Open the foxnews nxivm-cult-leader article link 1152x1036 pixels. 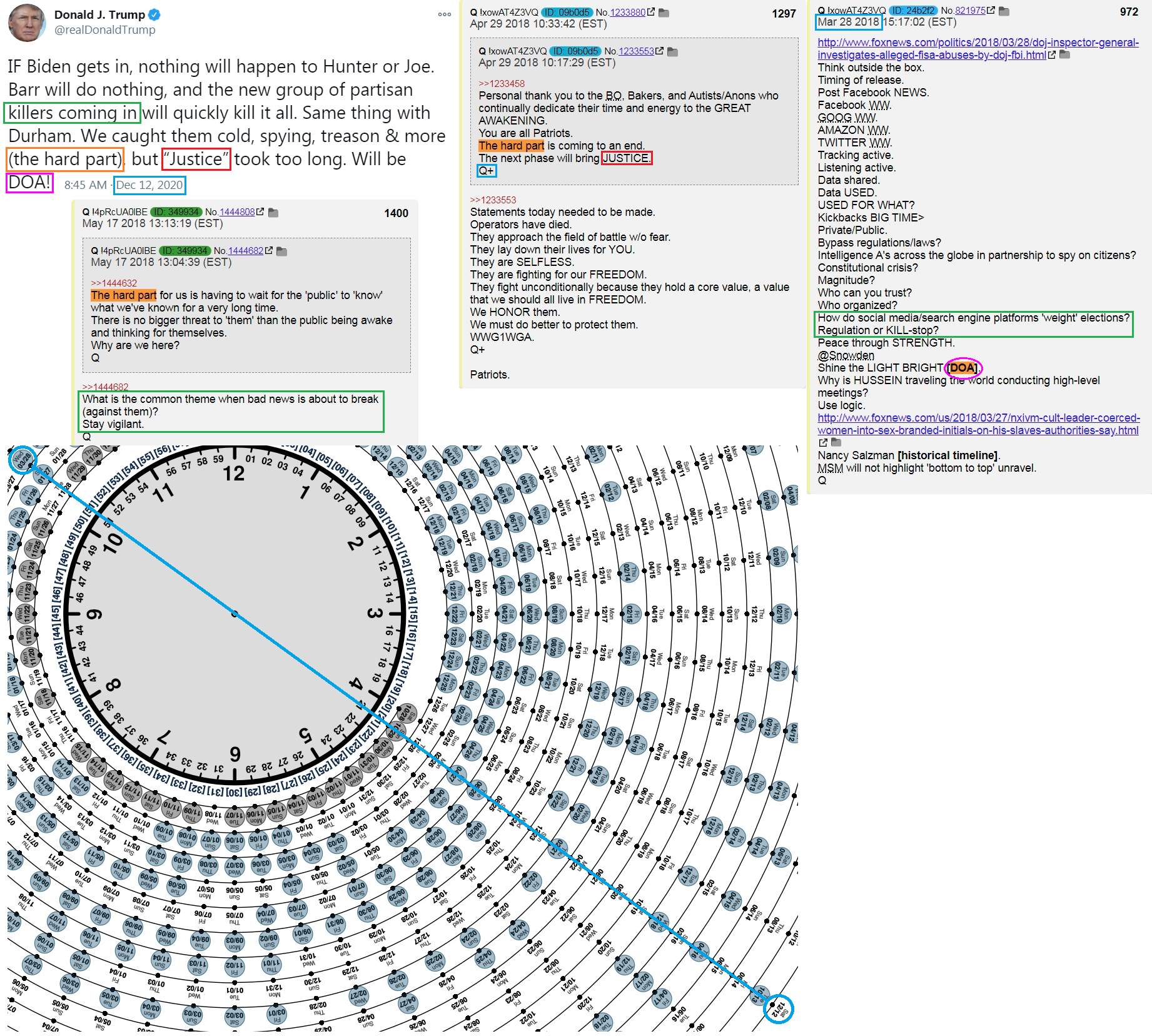click(979, 424)
